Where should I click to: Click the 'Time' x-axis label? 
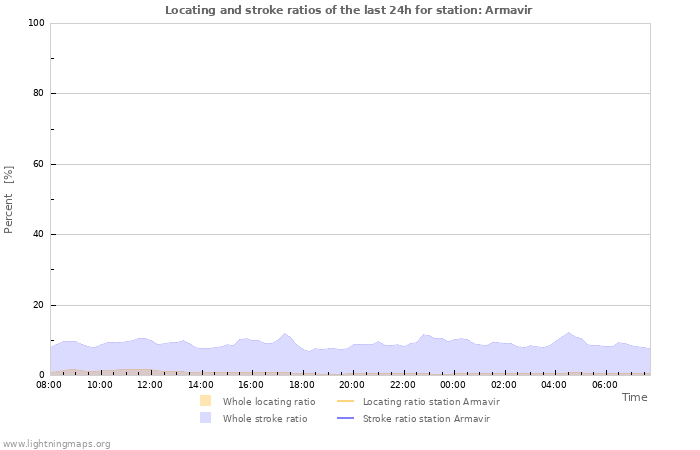634,397
